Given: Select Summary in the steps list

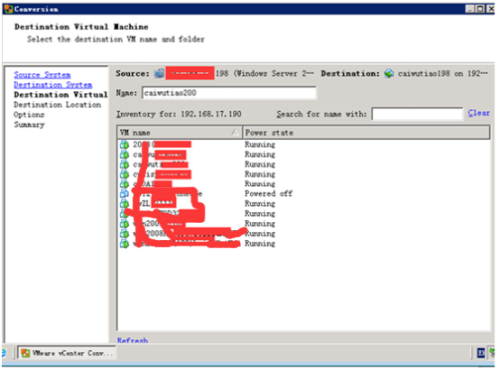Looking at the screenshot, I should 29,125.
